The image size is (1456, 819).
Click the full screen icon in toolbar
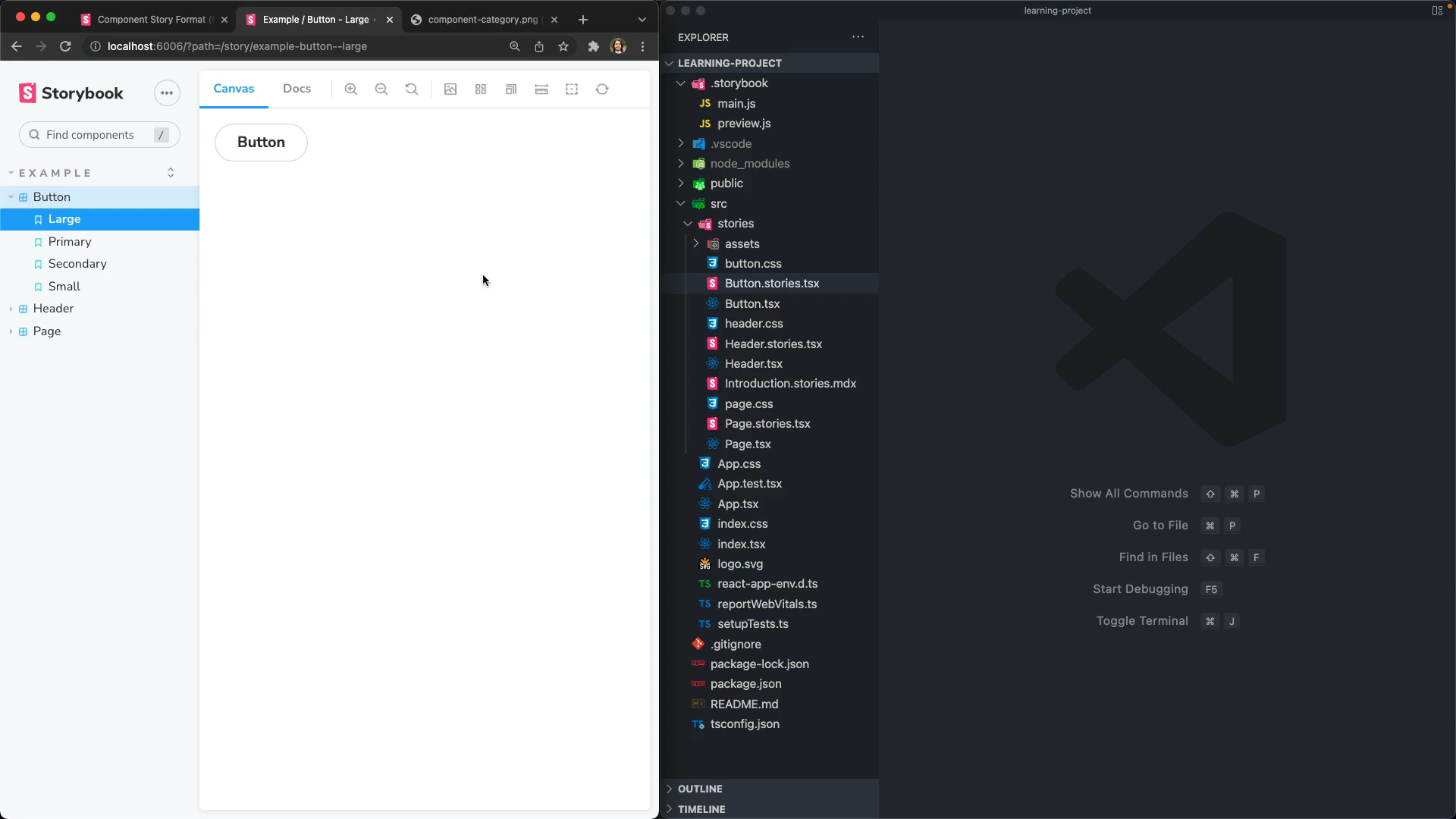(x=572, y=89)
